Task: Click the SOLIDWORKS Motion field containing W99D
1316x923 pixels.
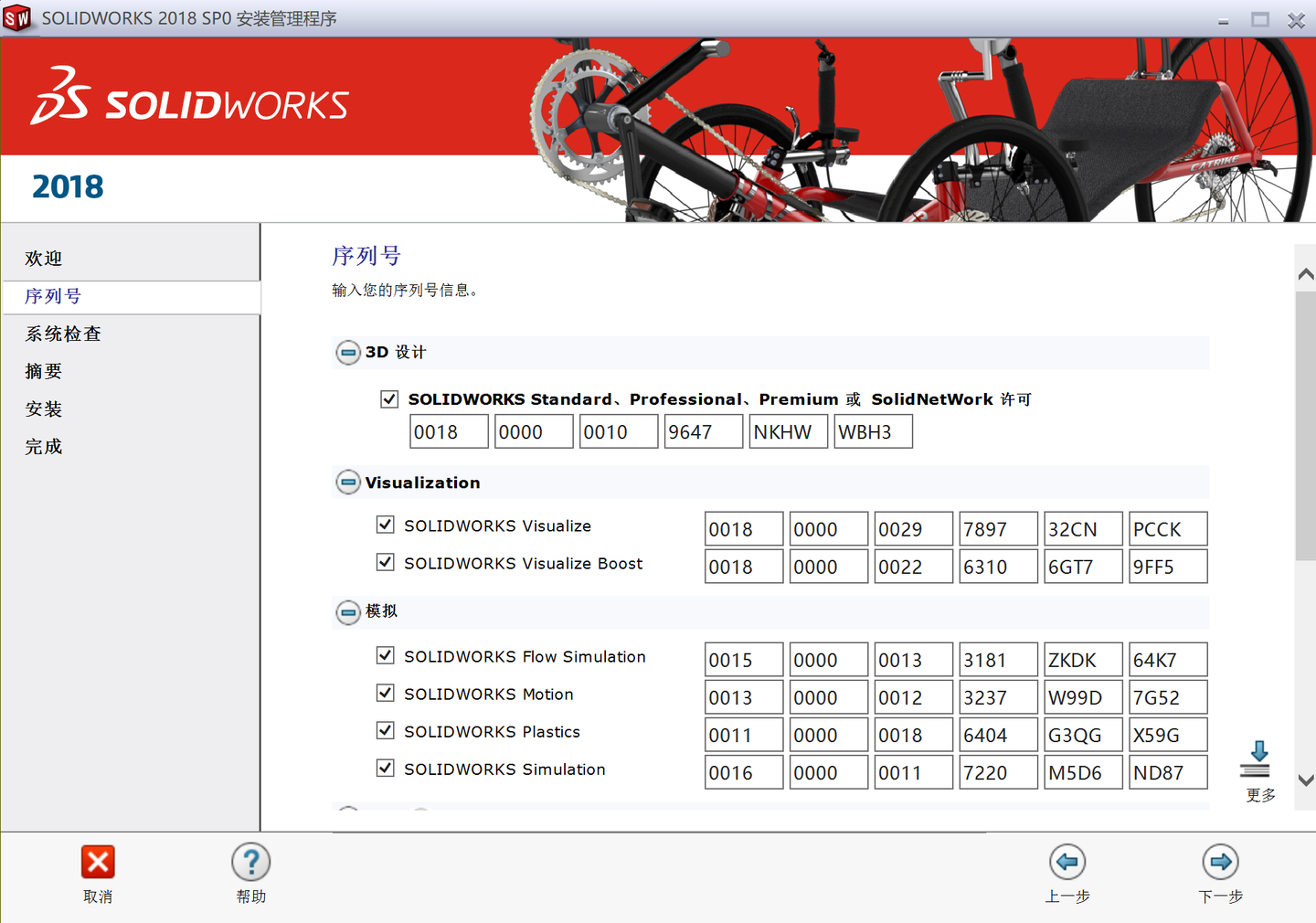Action: [x=1083, y=697]
